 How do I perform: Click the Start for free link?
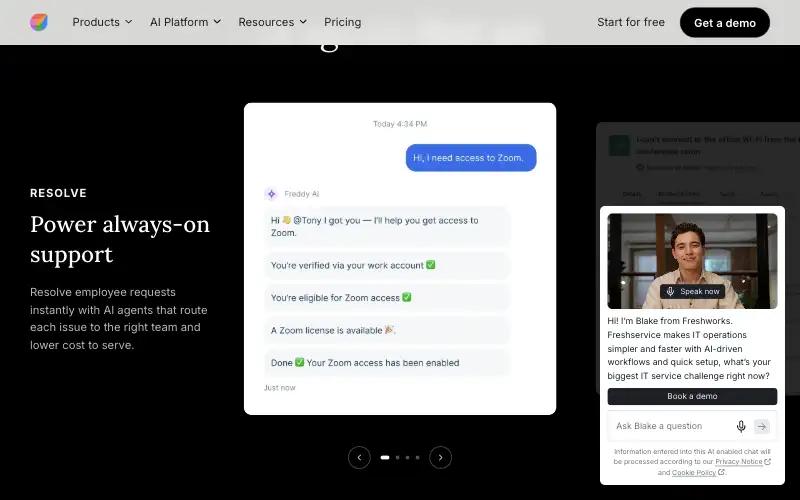click(631, 22)
